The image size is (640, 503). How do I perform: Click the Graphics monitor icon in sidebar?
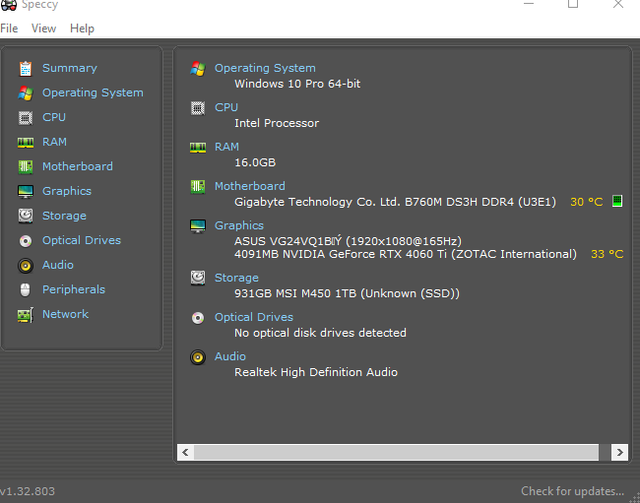click(x=25, y=191)
